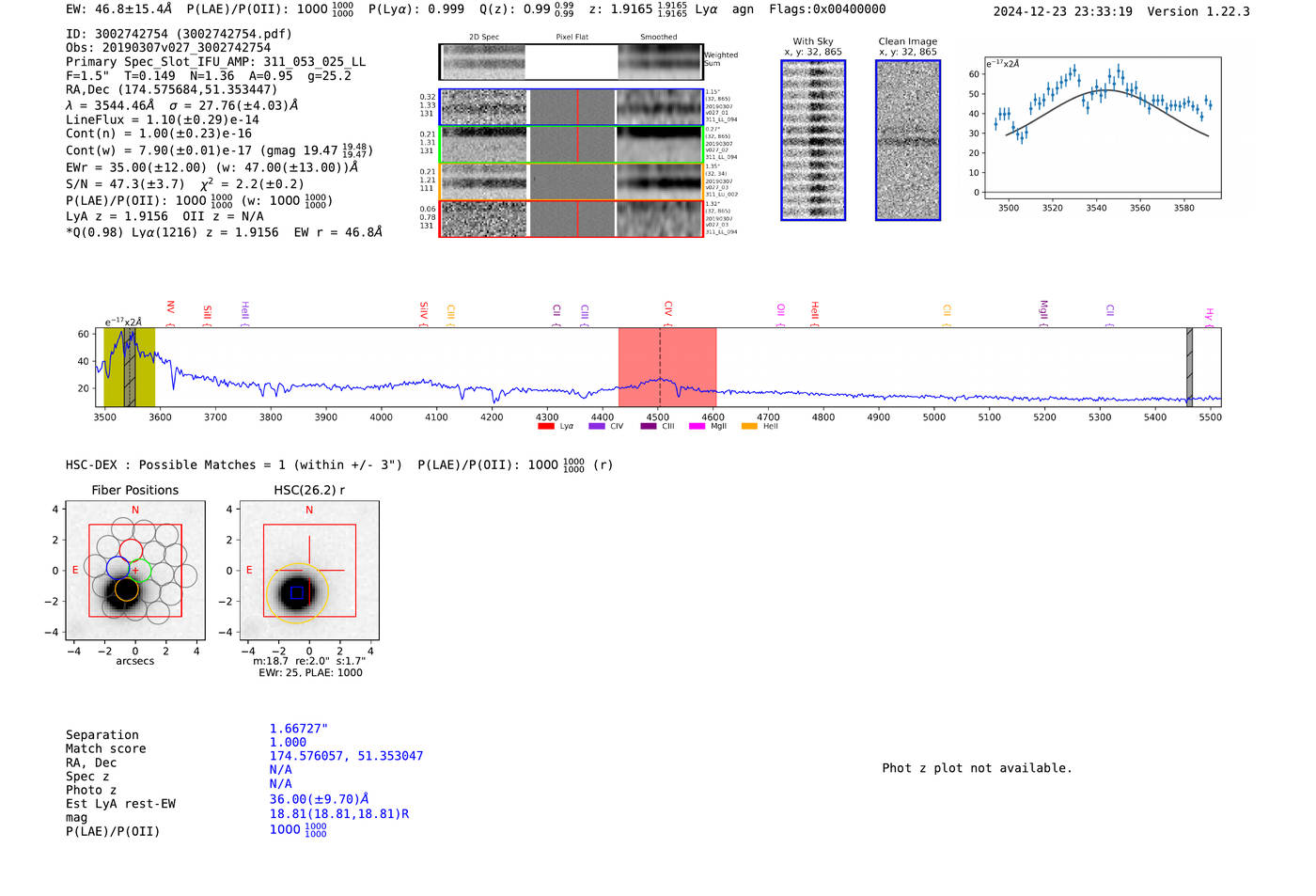Viewport: 1316px width, 896px height.
Task: Click the red fiber circle in Fiber Positions
Action: coord(131,552)
